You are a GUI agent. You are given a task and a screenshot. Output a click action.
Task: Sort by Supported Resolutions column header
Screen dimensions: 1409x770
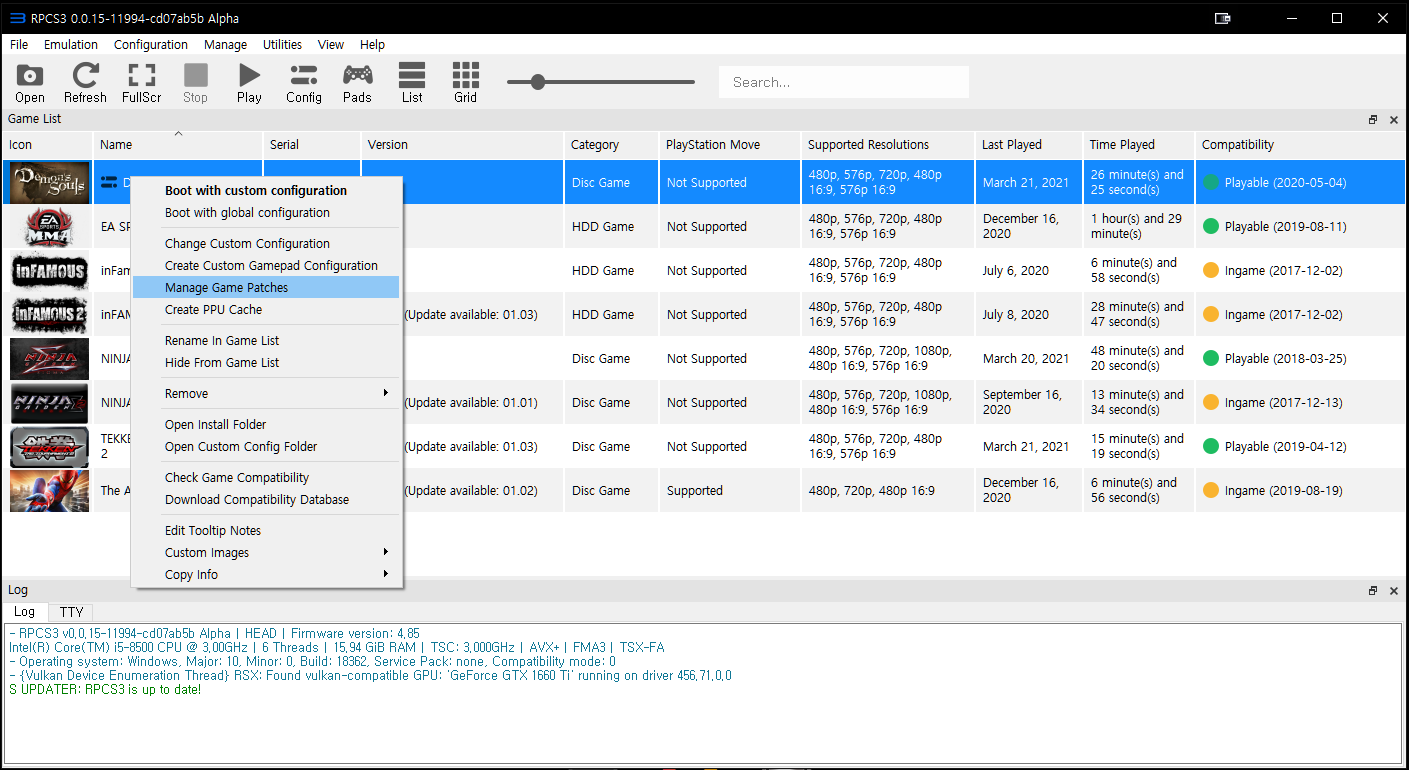pyautogui.click(x=888, y=144)
